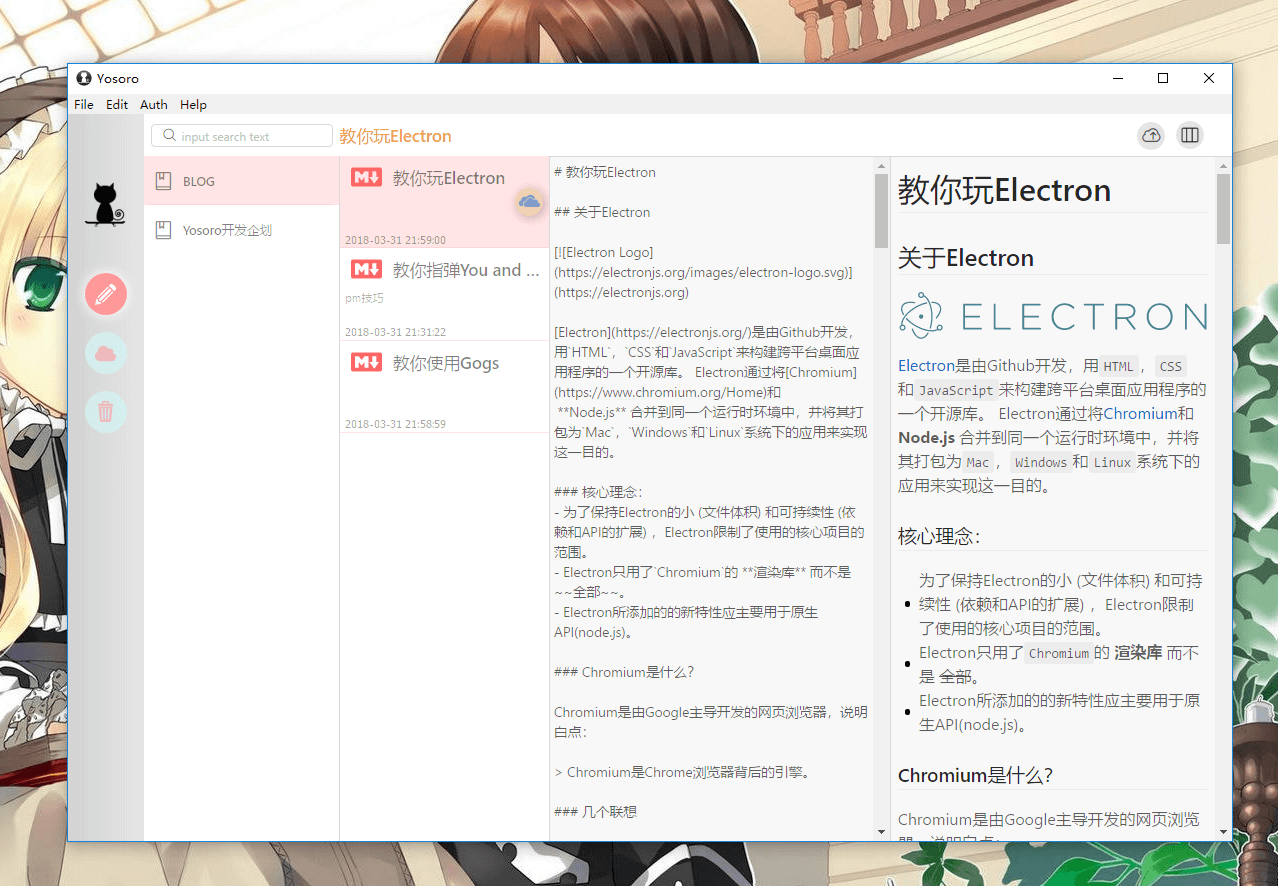Maximize the Yosoro window

1163,78
